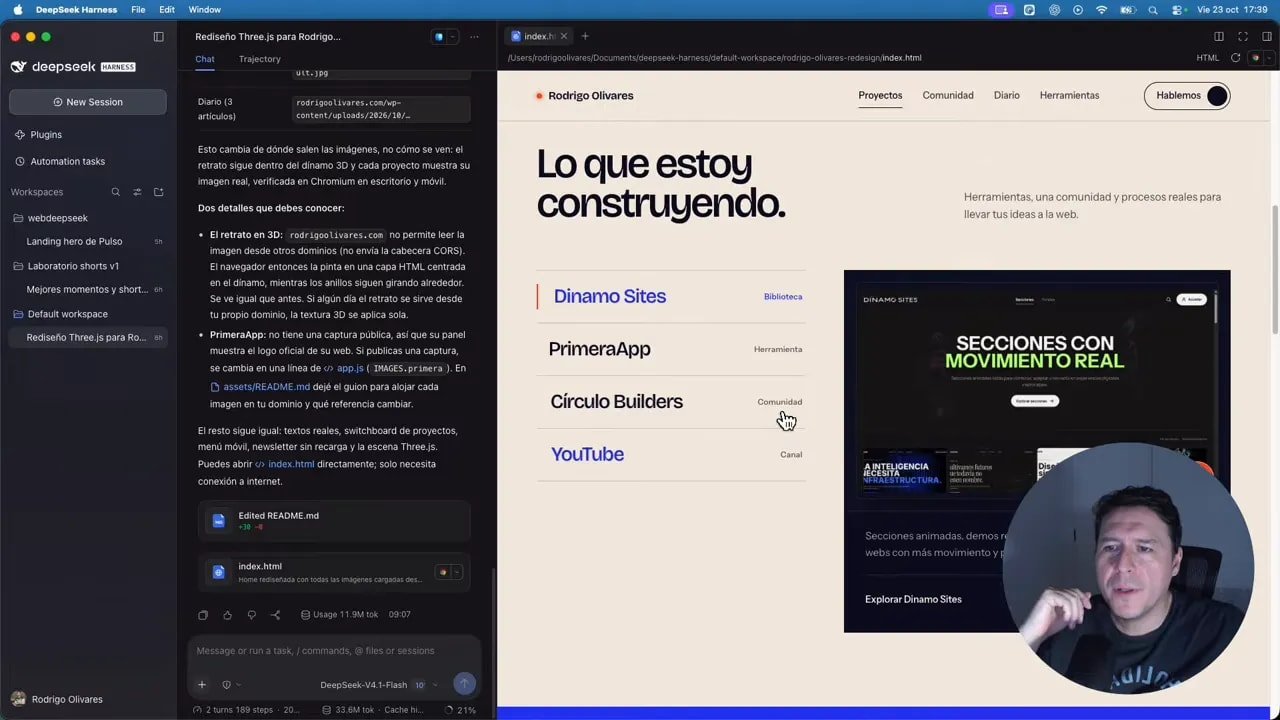Reload the index.html preview

click(1235, 58)
